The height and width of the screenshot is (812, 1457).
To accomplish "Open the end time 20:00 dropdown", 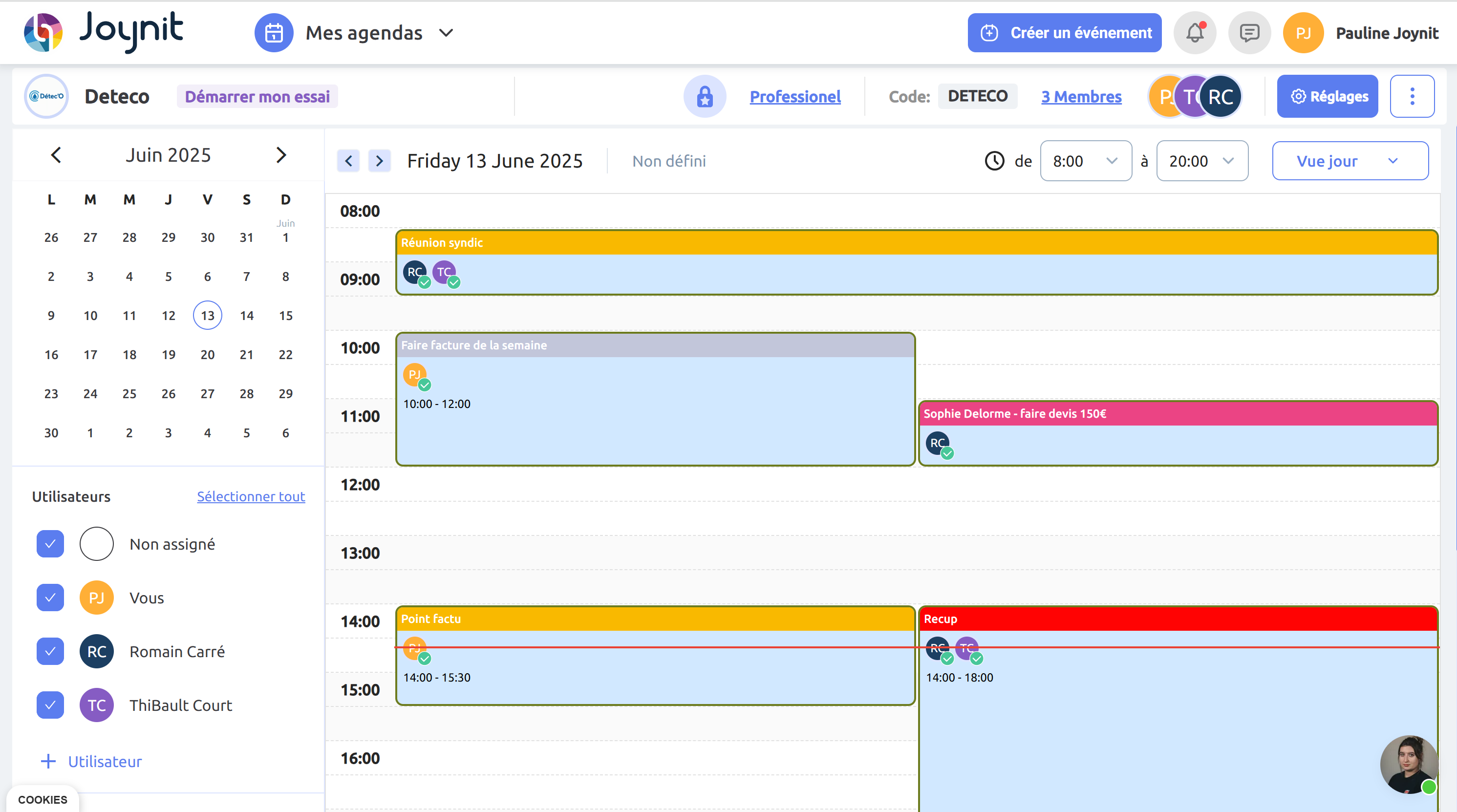I will tap(1201, 161).
